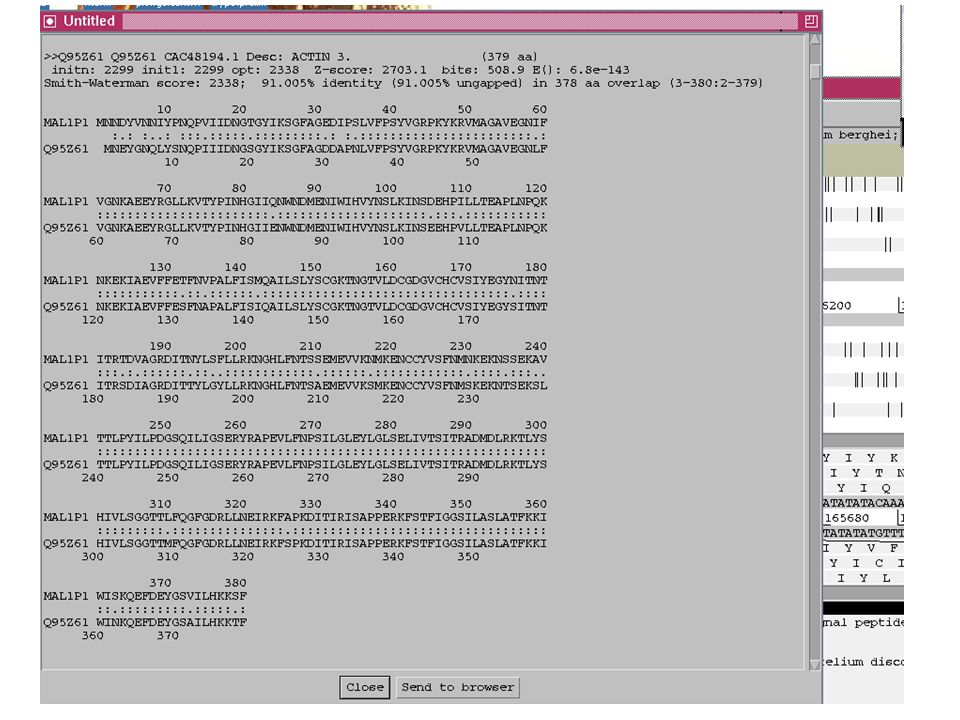
Task: Click MAL1P1 sequence row starting MNNDYVNNIYPNQ
Action: tap(295, 122)
